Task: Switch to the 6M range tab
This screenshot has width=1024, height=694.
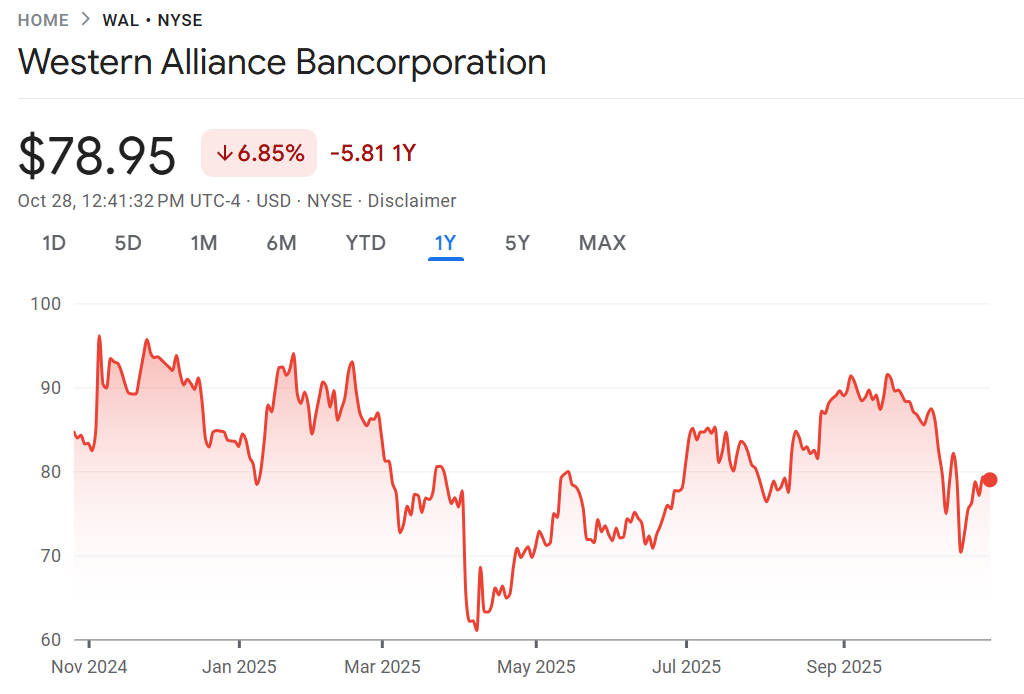Action: [281, 243]
